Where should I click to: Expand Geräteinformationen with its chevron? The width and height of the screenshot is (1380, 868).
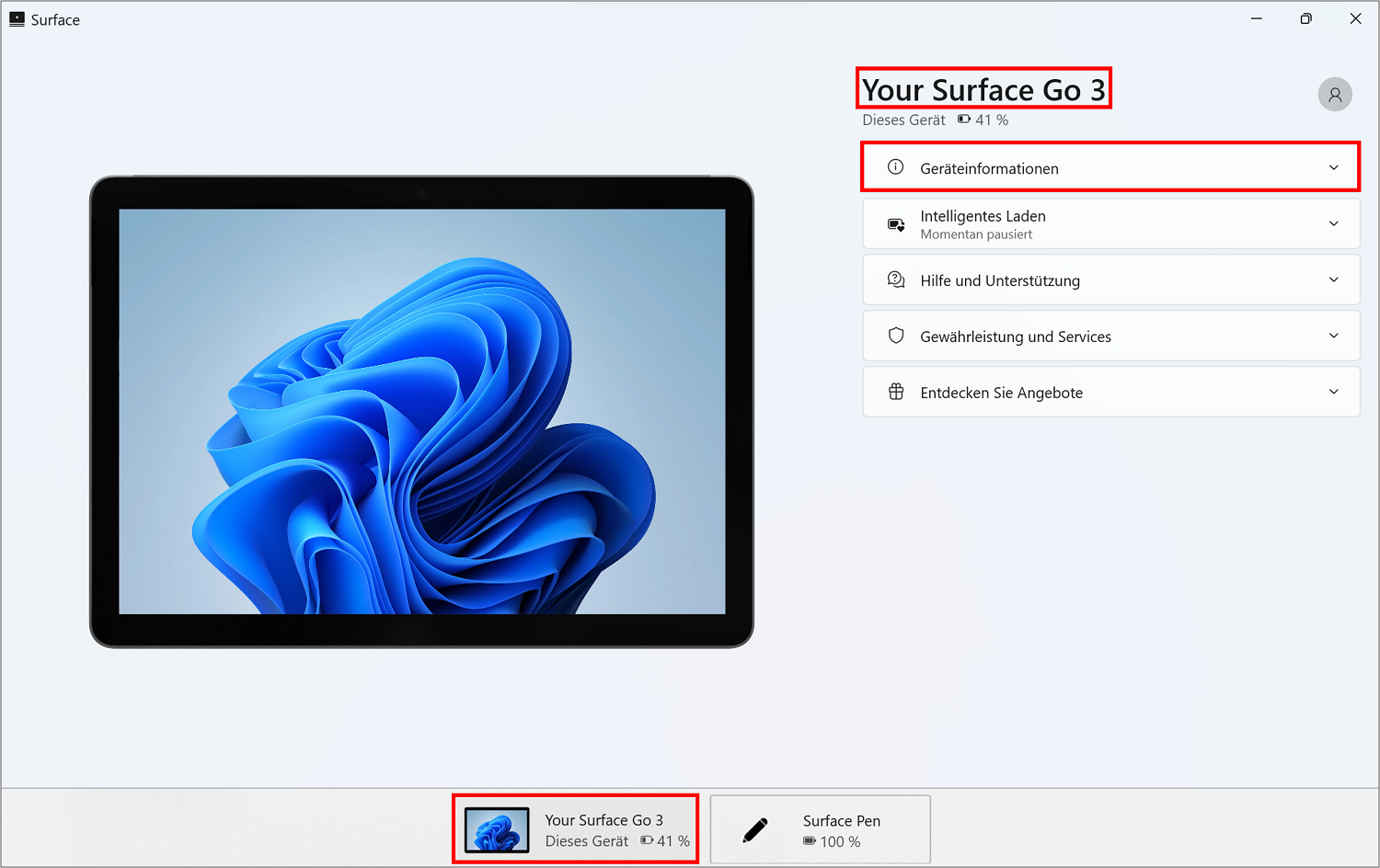point(1333,167)
